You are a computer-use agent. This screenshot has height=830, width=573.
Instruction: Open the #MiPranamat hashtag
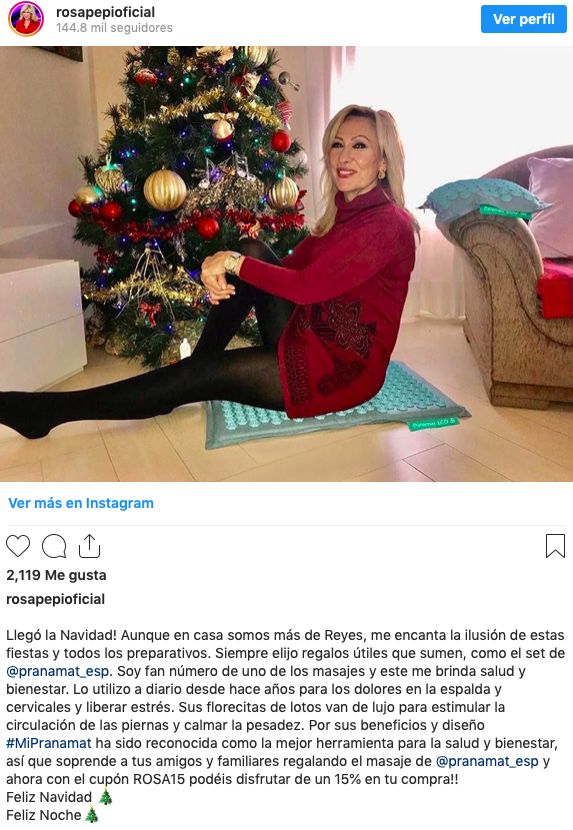49,743
